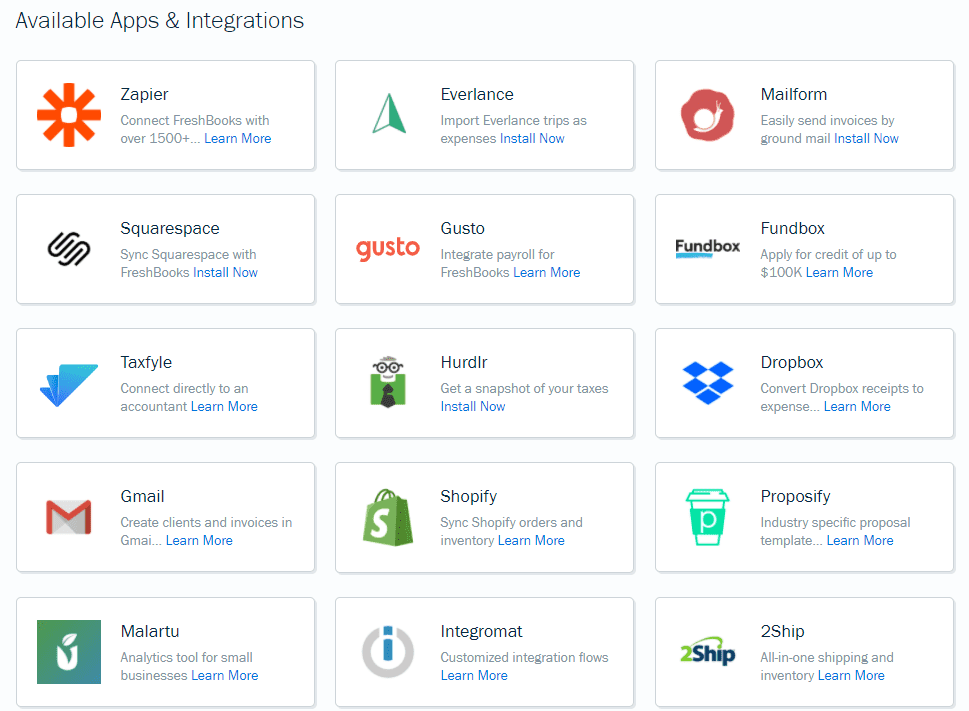This screenshot has width=969, height=711.
Task: Select the Malartu card title
Action: [150, 631]
